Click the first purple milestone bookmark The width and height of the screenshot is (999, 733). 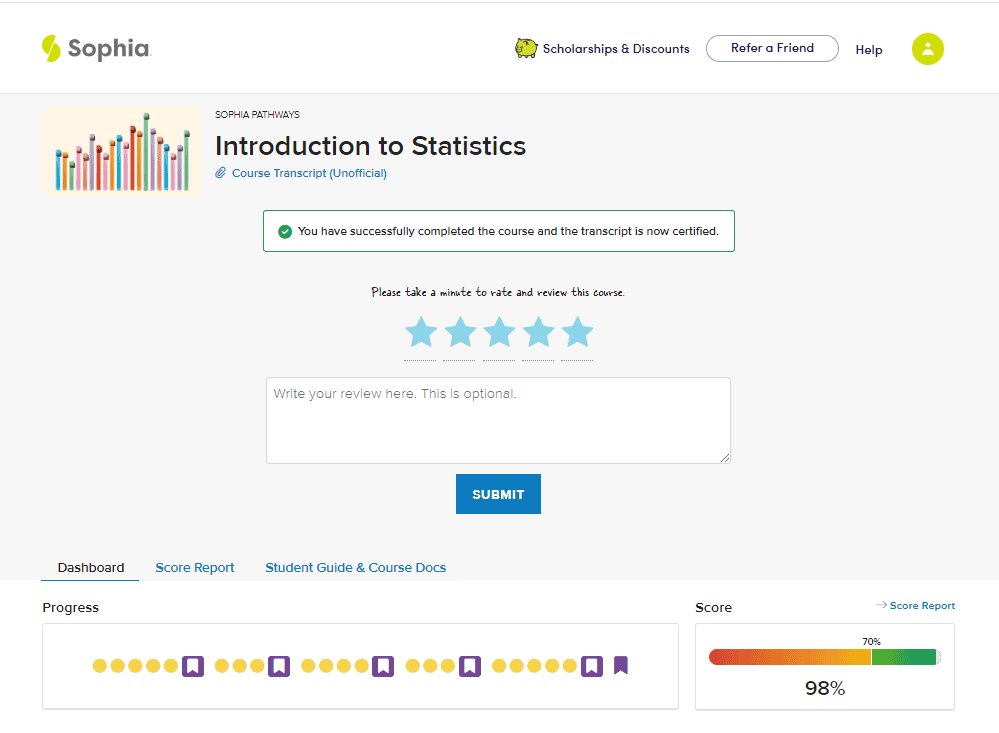click(x=193, y=666)
